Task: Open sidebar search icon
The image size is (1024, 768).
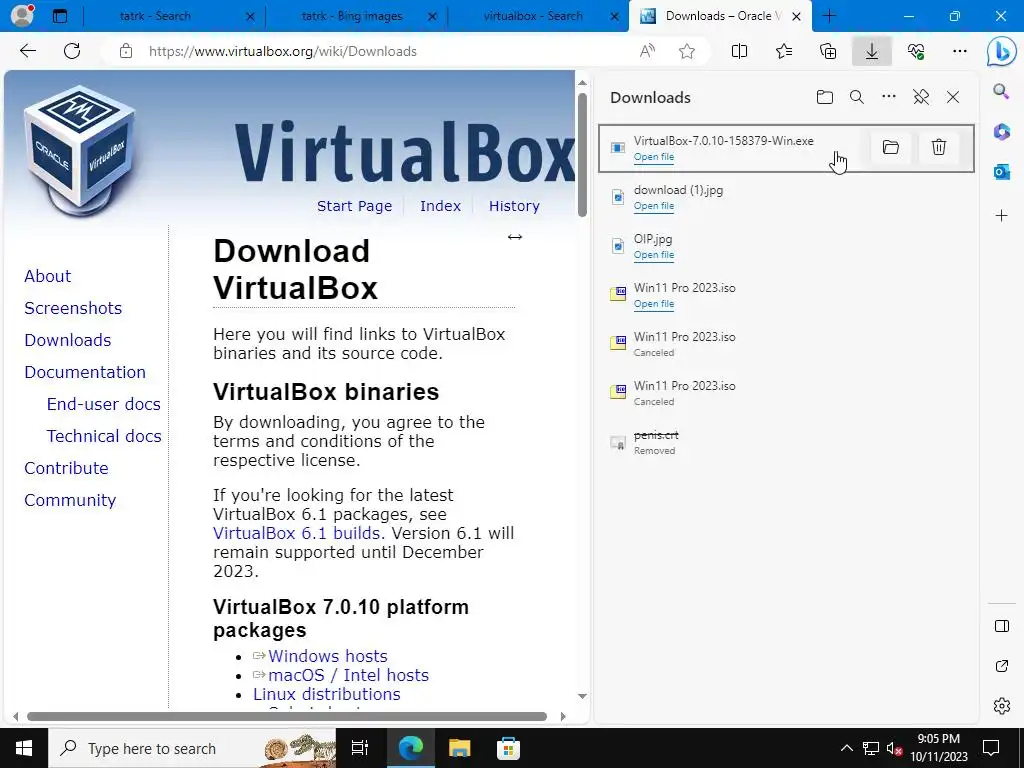Action: click(1001, 91)
